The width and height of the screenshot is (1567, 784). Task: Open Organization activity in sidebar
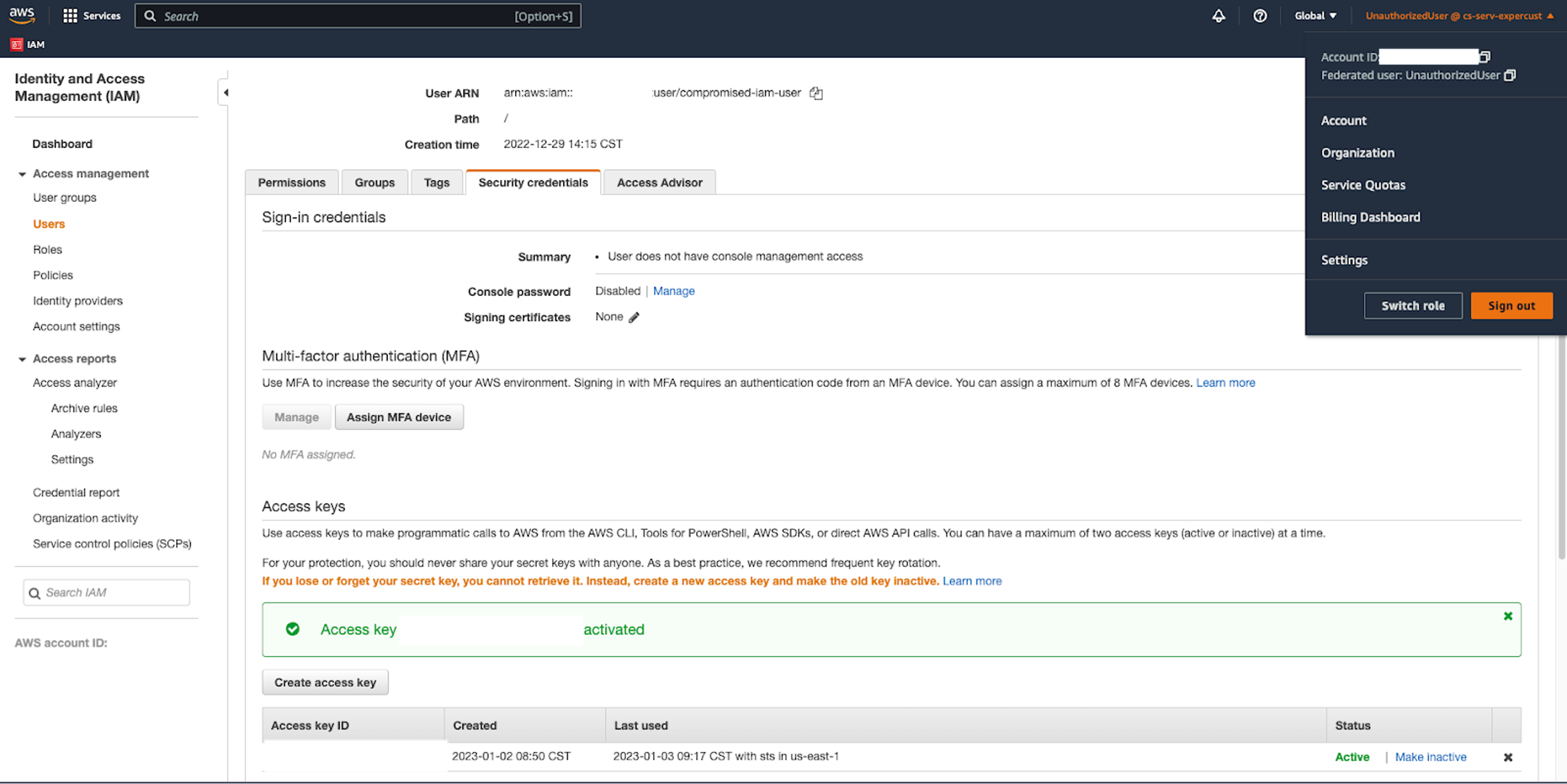[x=85, y=518]
